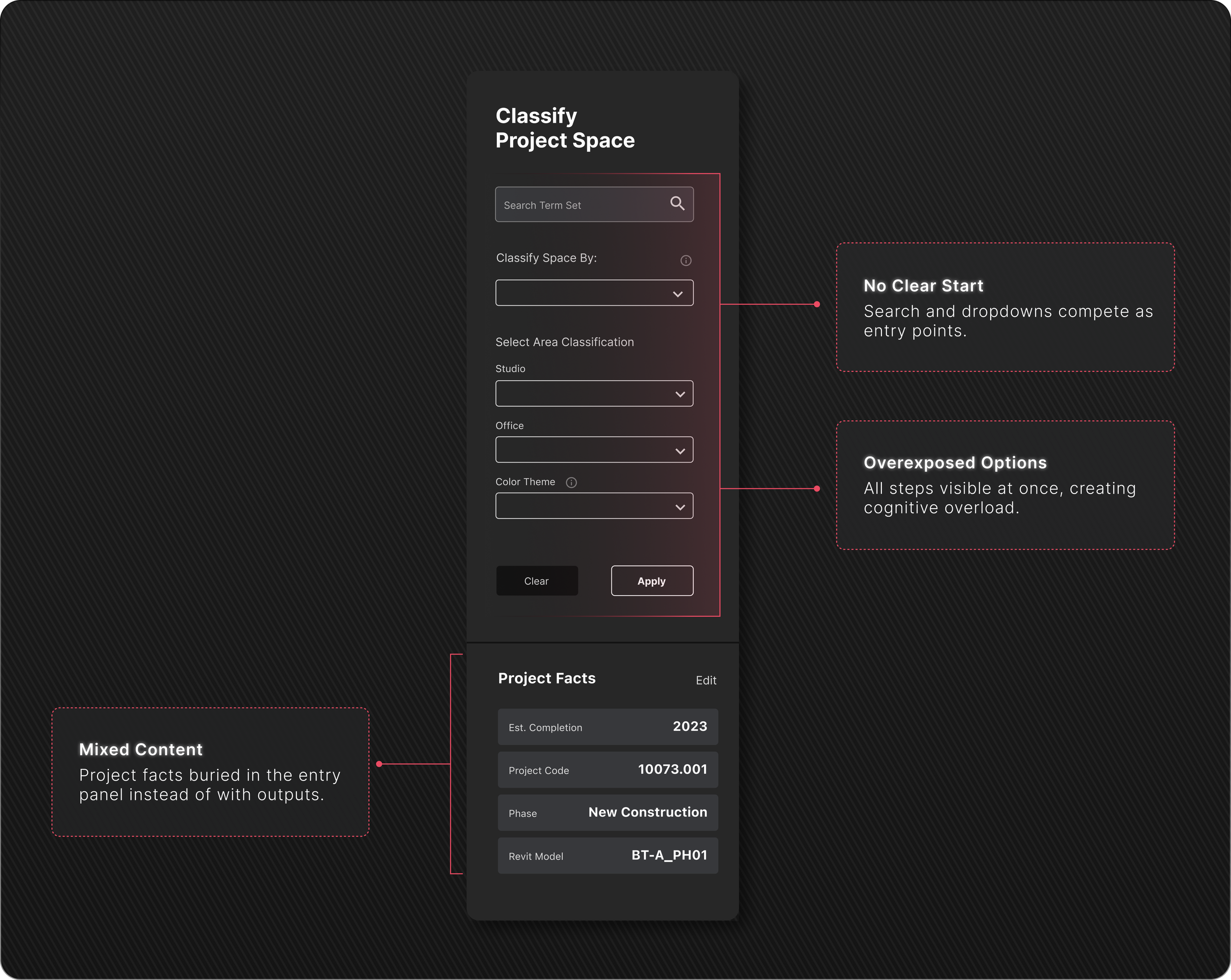The width and height of the screenshot is (1231, 980).
Task: Click the Overexposed Options annotation card
Action: click(1005, 486)
